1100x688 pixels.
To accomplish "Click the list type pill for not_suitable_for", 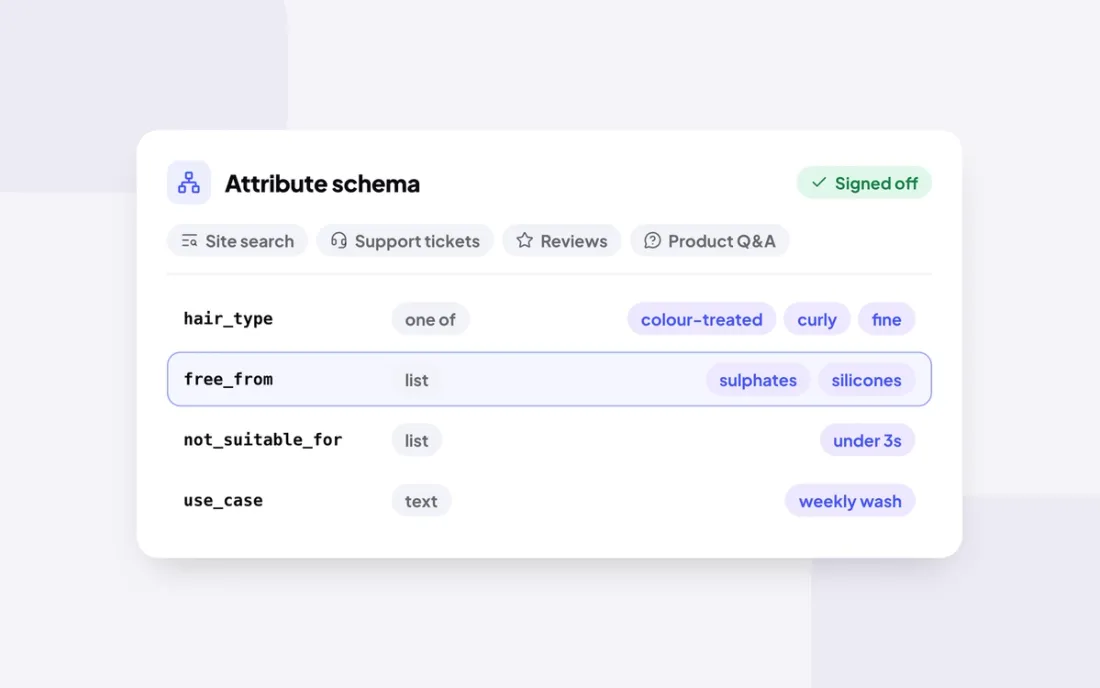I will pyautogui.click(x=416, y=440).
